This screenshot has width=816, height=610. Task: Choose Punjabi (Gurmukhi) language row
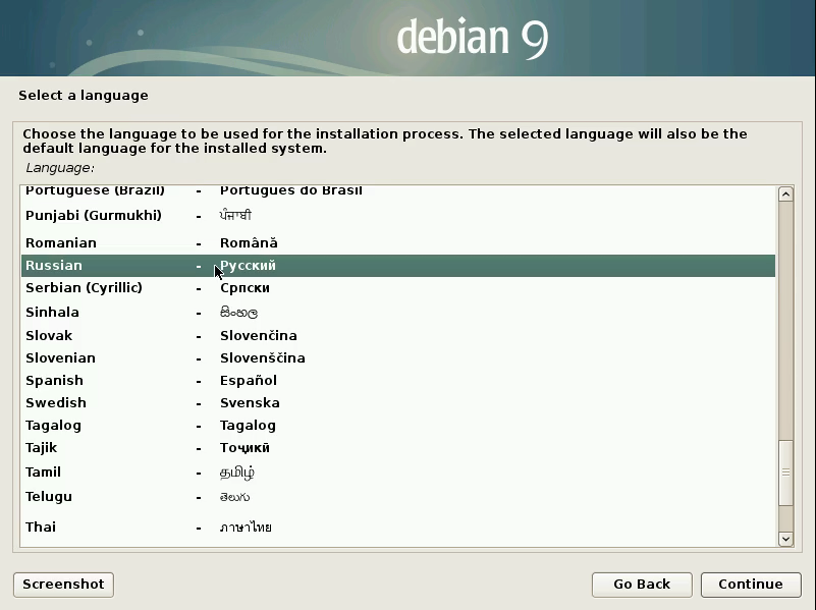(x=93, y=216)
